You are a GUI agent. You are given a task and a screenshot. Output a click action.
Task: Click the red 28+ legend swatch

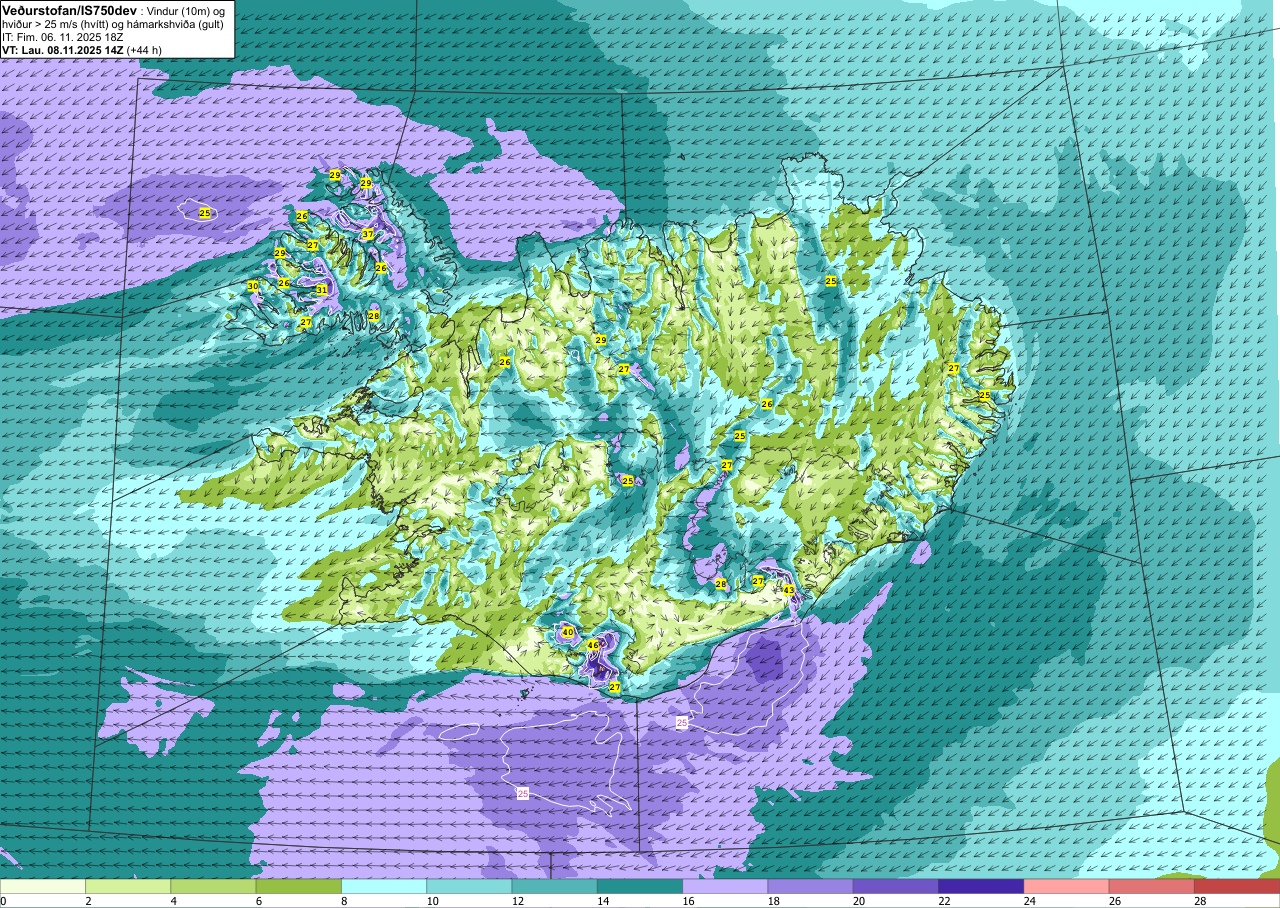1236,886
